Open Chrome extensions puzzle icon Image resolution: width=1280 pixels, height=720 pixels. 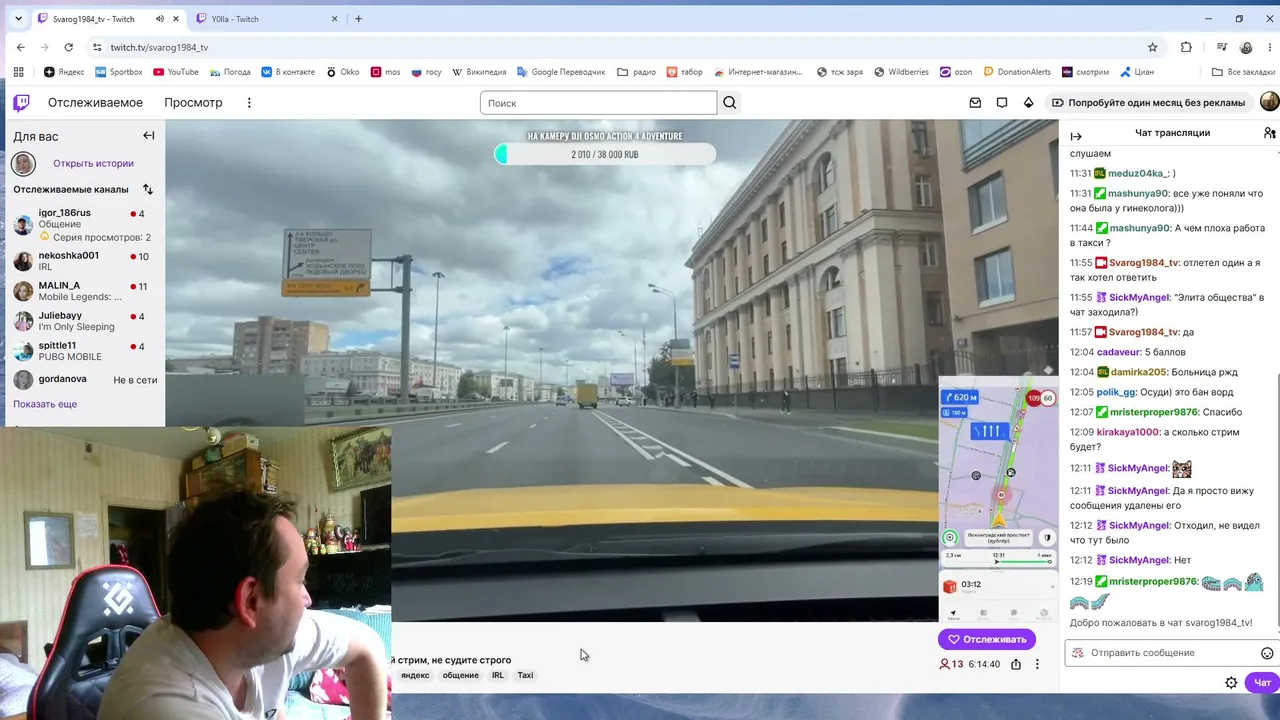(x=1186, y=47)
